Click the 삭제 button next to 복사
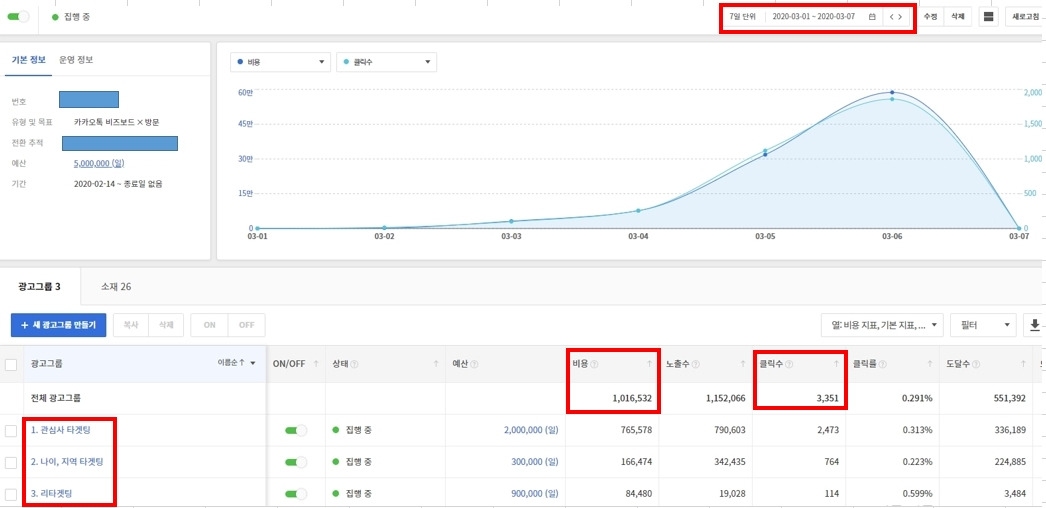The height and width of the screenshot is (508, 1046). 166,325
